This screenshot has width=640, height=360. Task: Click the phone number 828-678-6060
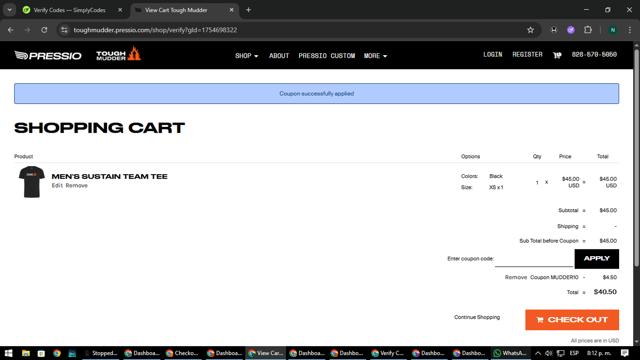594,54
